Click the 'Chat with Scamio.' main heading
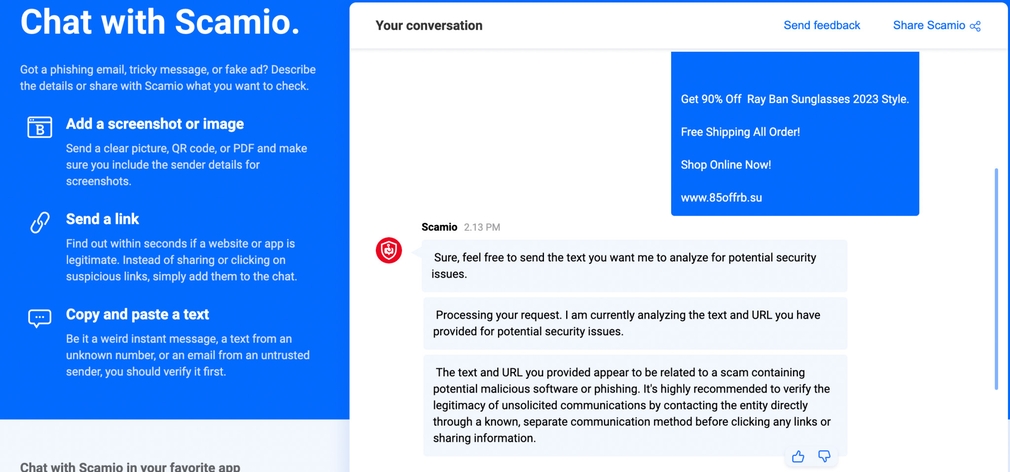This screenshot has width=1010, height=472. tap(160, 22)
